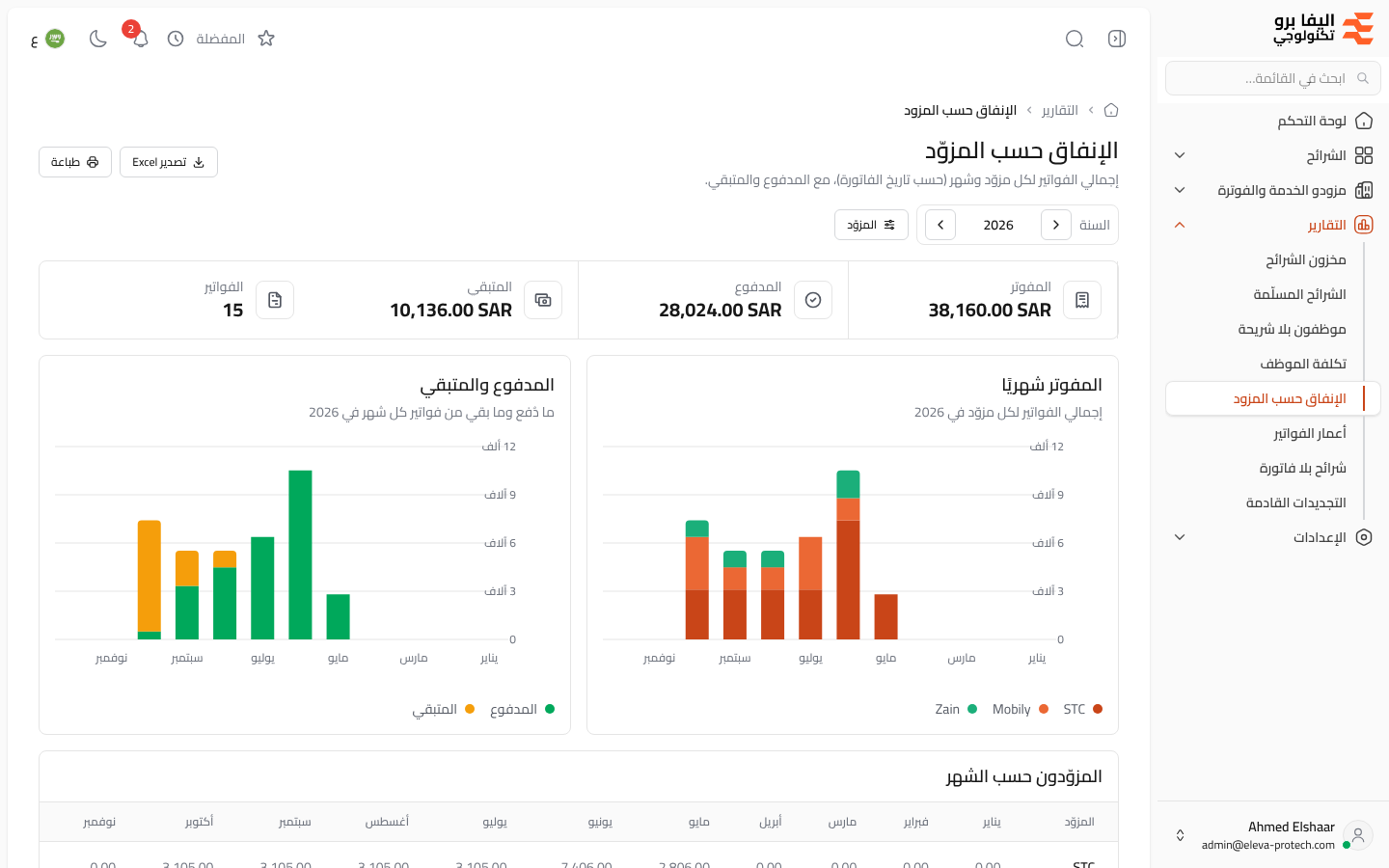The image size is (1389, 868).
Task: Click the الإعدادات hexagon settings icon
Action: point(1364,537)
